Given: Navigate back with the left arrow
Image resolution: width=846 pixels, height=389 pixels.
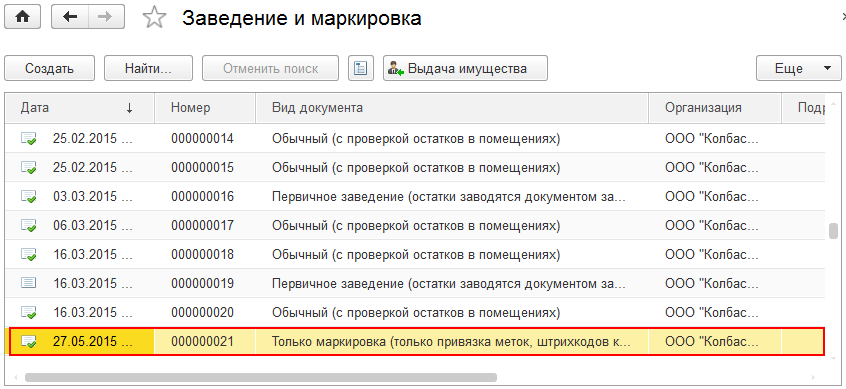Looking at the screenshot, I should click(x=70, y=17).
